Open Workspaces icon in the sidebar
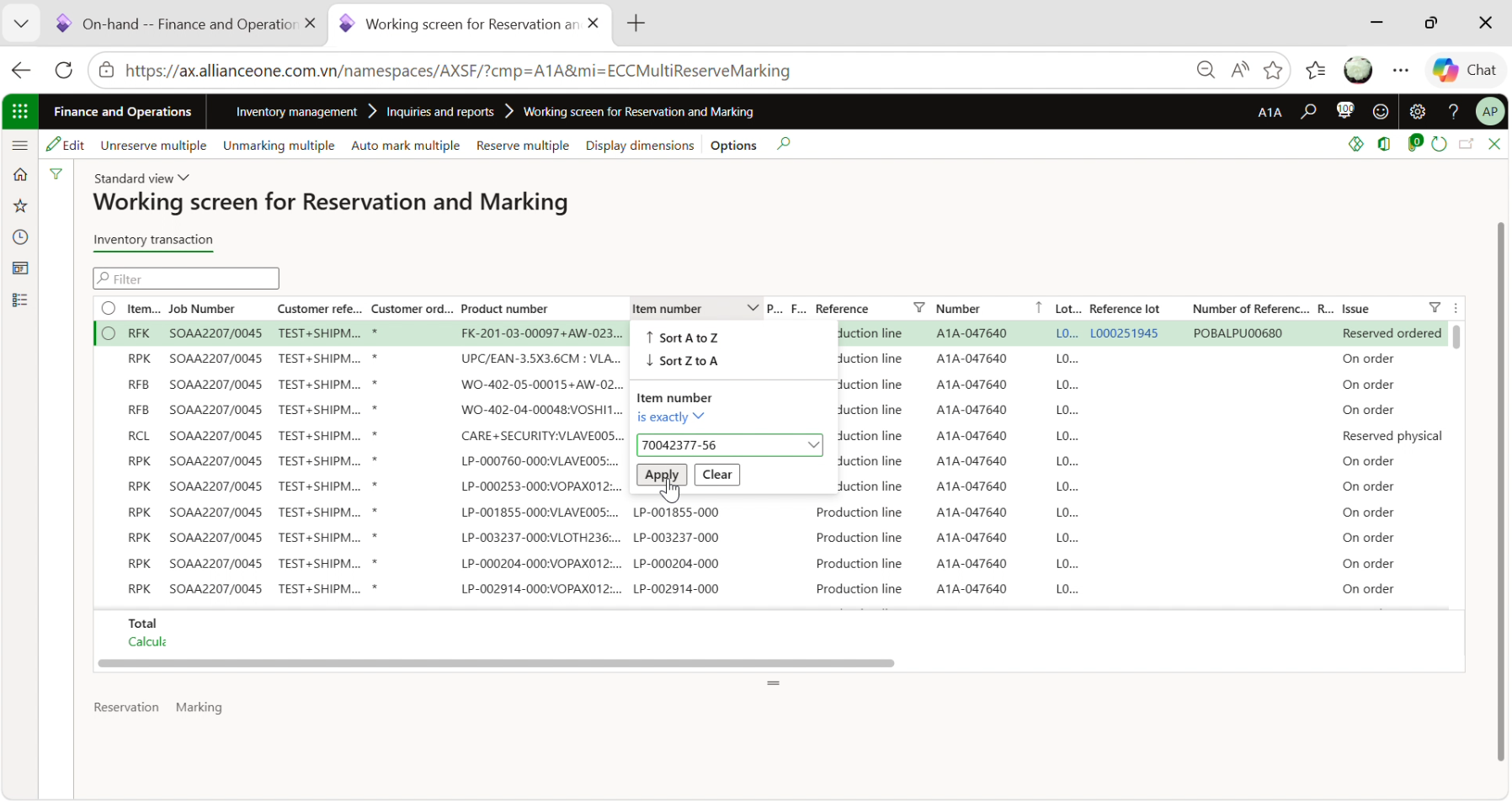 [x=20, y=268]
